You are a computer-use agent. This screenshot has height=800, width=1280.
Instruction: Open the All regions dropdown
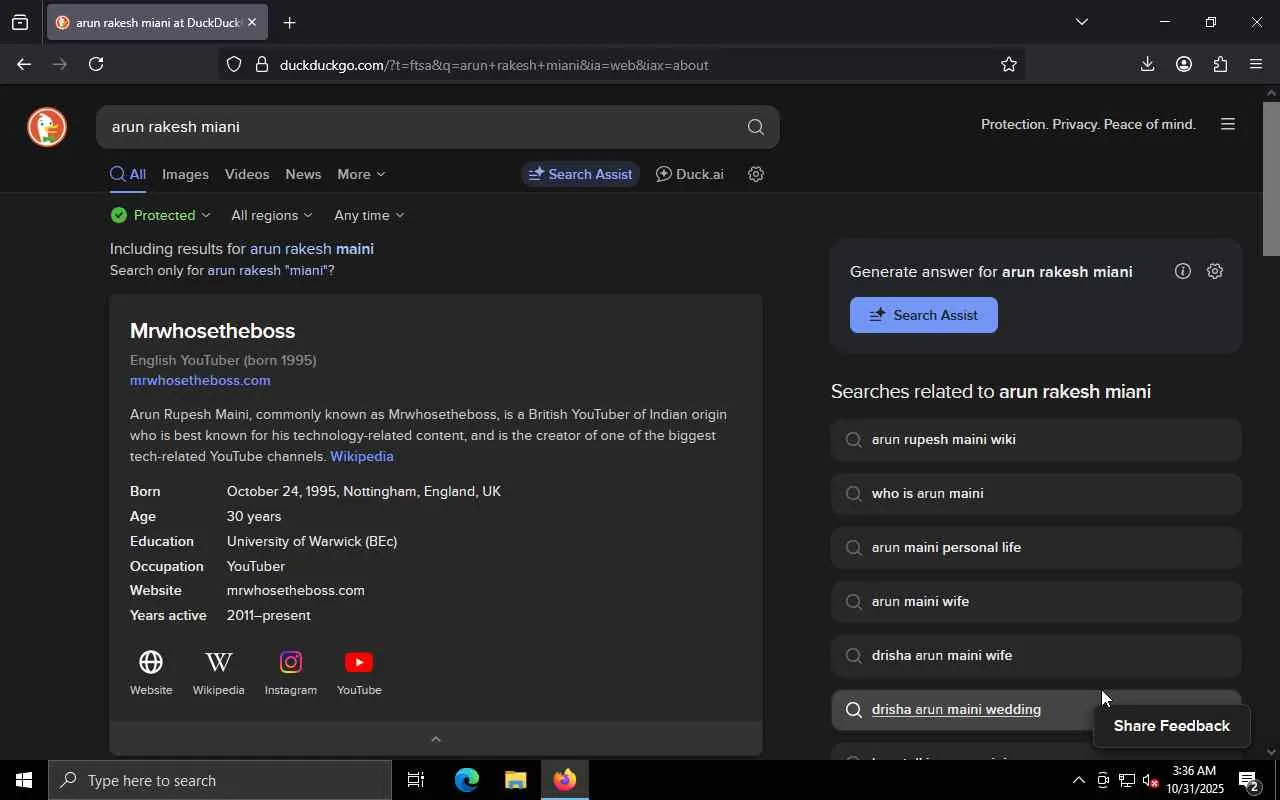(272, 215)
